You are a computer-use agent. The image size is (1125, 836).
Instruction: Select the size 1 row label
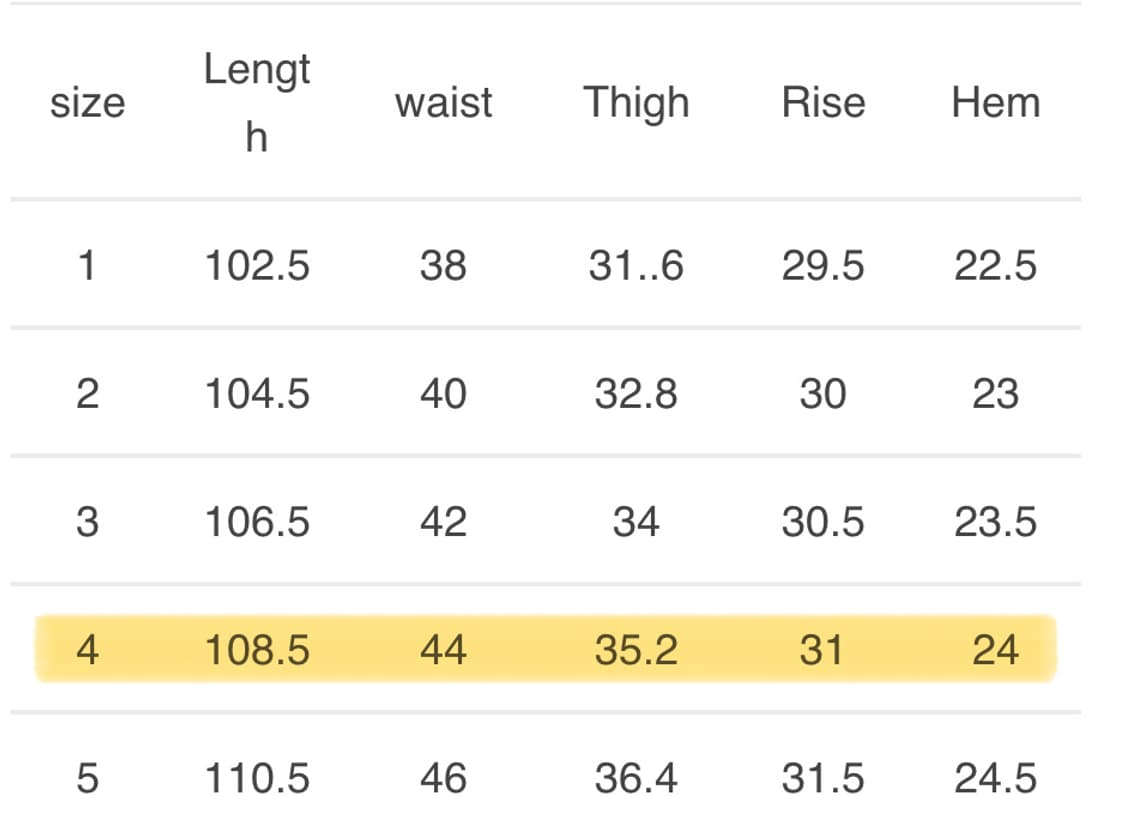coord(87,266)
